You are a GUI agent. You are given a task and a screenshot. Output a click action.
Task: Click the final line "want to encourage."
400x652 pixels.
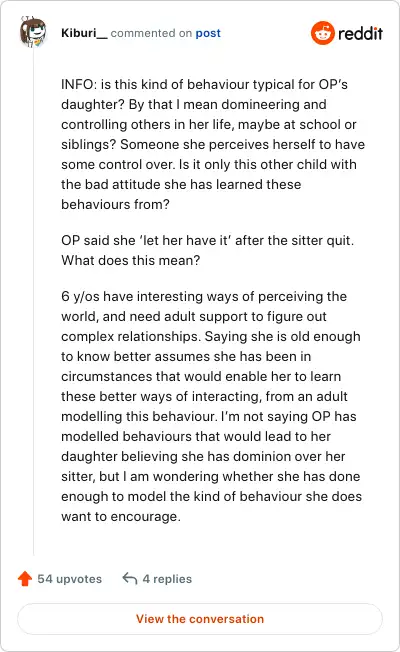pyautogui.click(x=121, y=516)
